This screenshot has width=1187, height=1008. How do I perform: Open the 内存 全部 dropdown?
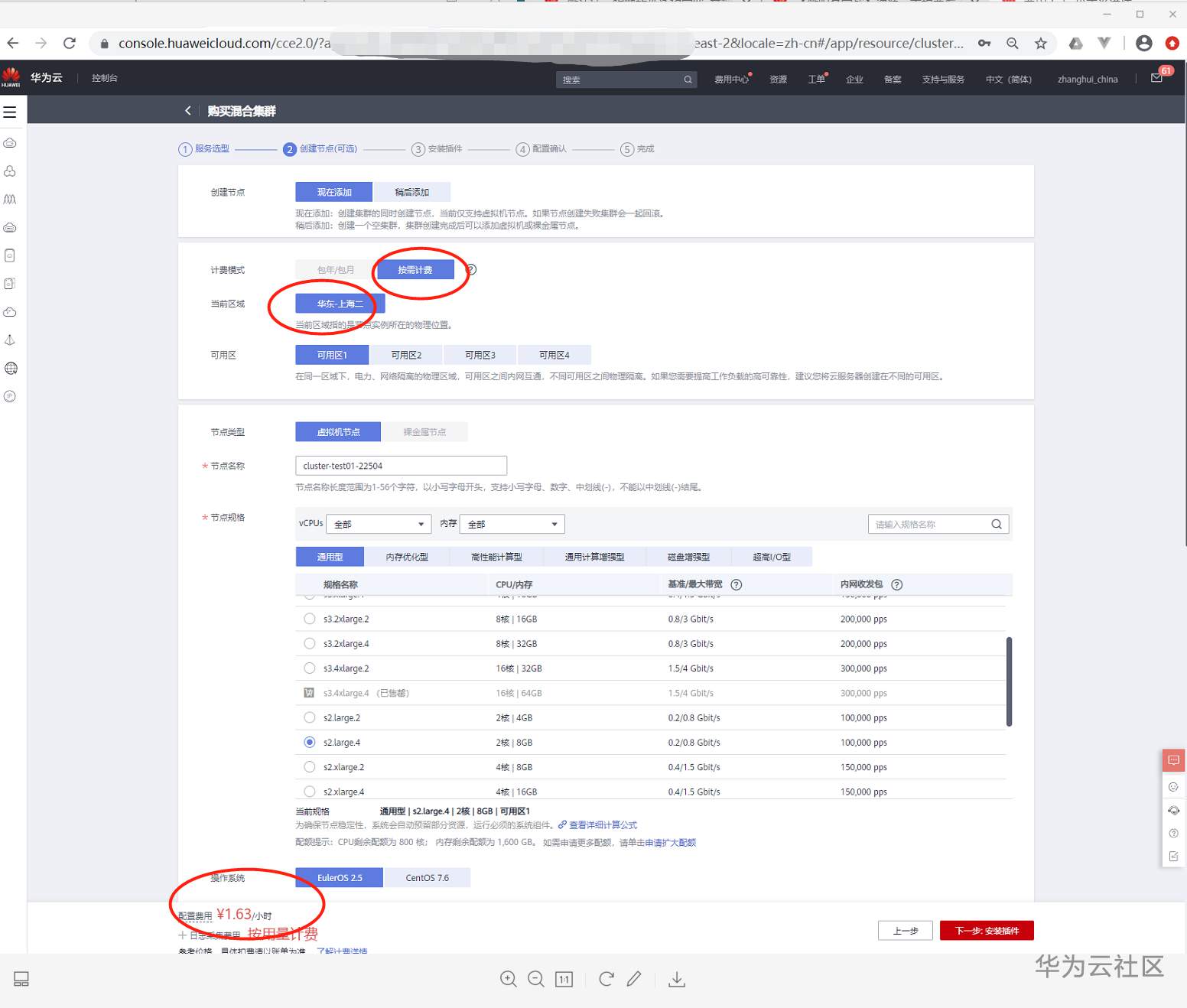(x=512, y=524)
